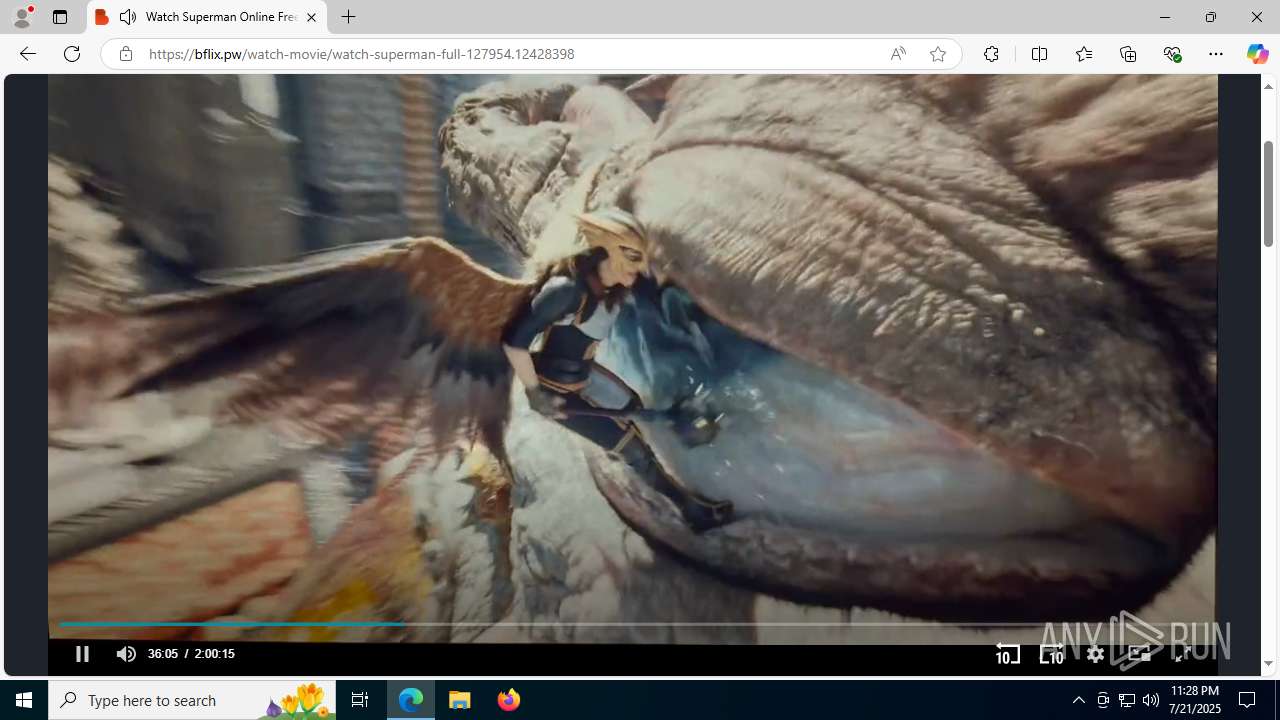Open Task View on taskbar
This screenshot has width=1280, height=720.
[360, 700]
